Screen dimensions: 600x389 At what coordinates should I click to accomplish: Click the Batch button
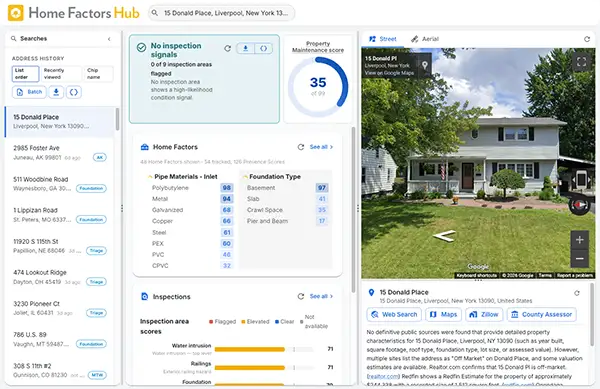(x=29, y=92)
